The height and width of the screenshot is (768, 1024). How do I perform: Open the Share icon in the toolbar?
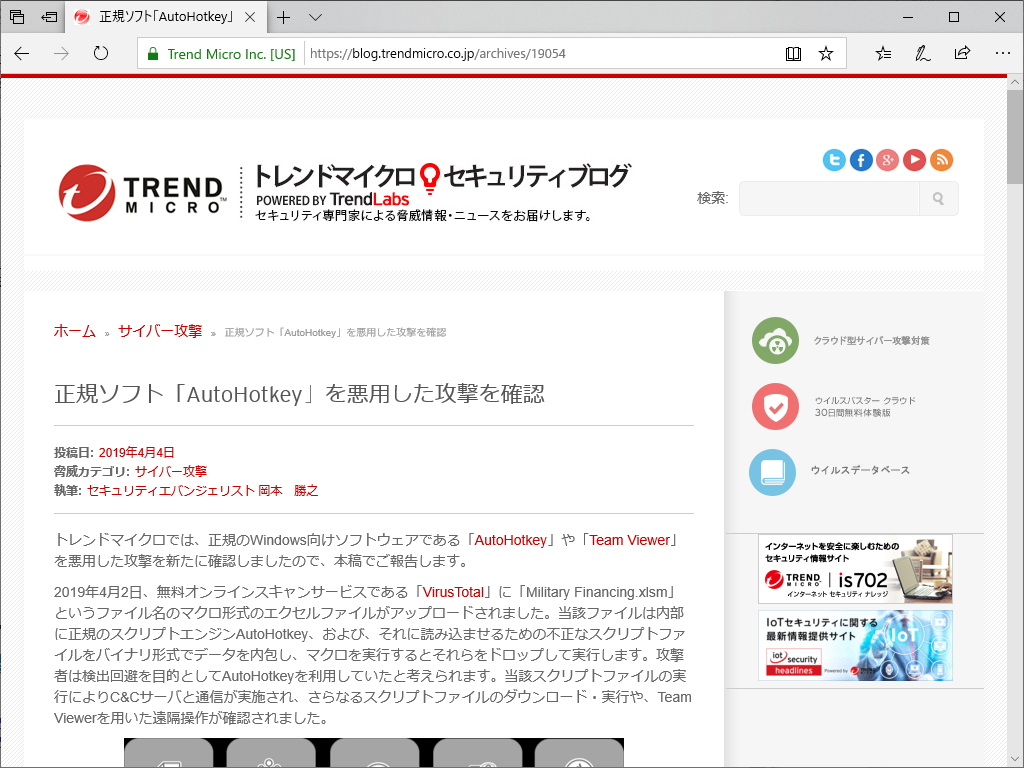(x=962, y=53)
